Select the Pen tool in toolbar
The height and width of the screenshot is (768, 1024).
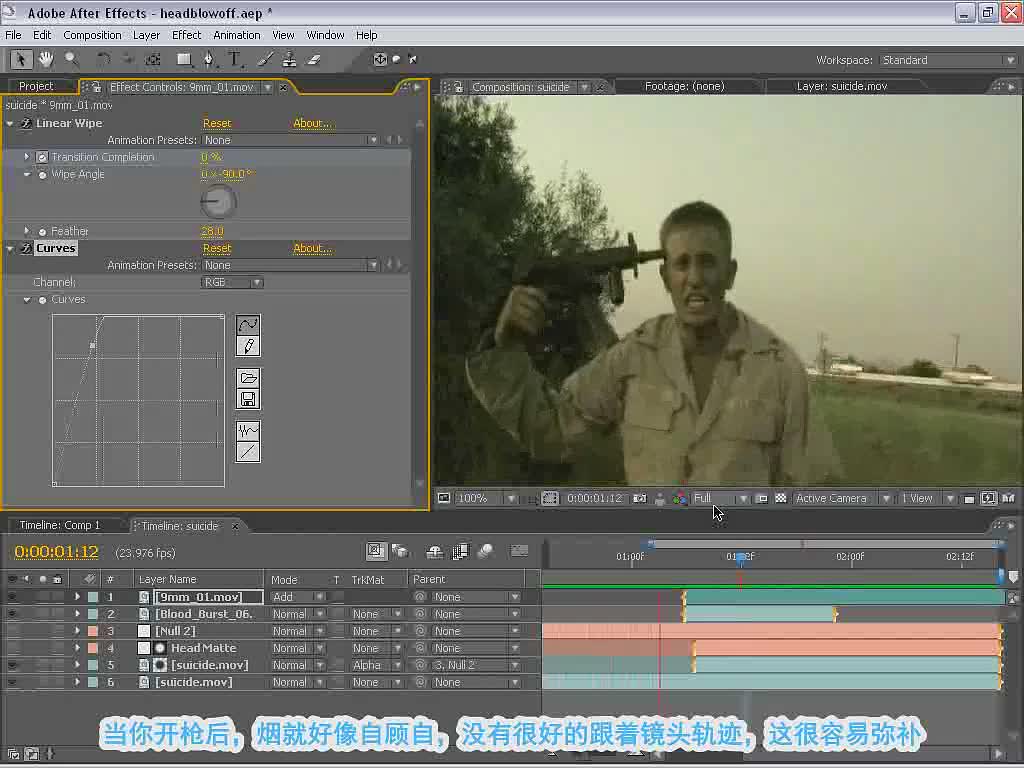click(208, 59)
